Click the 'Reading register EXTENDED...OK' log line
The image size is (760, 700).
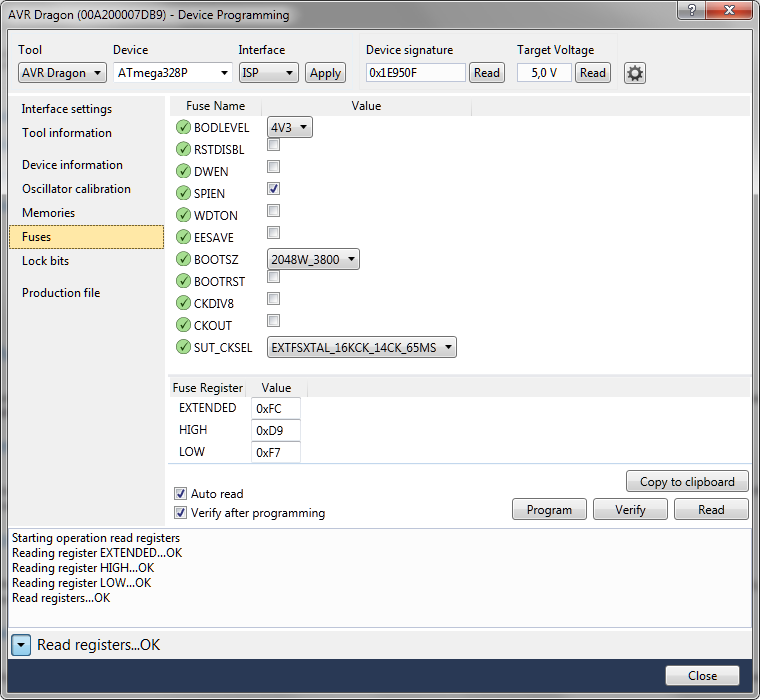click(x=97, y=553)
